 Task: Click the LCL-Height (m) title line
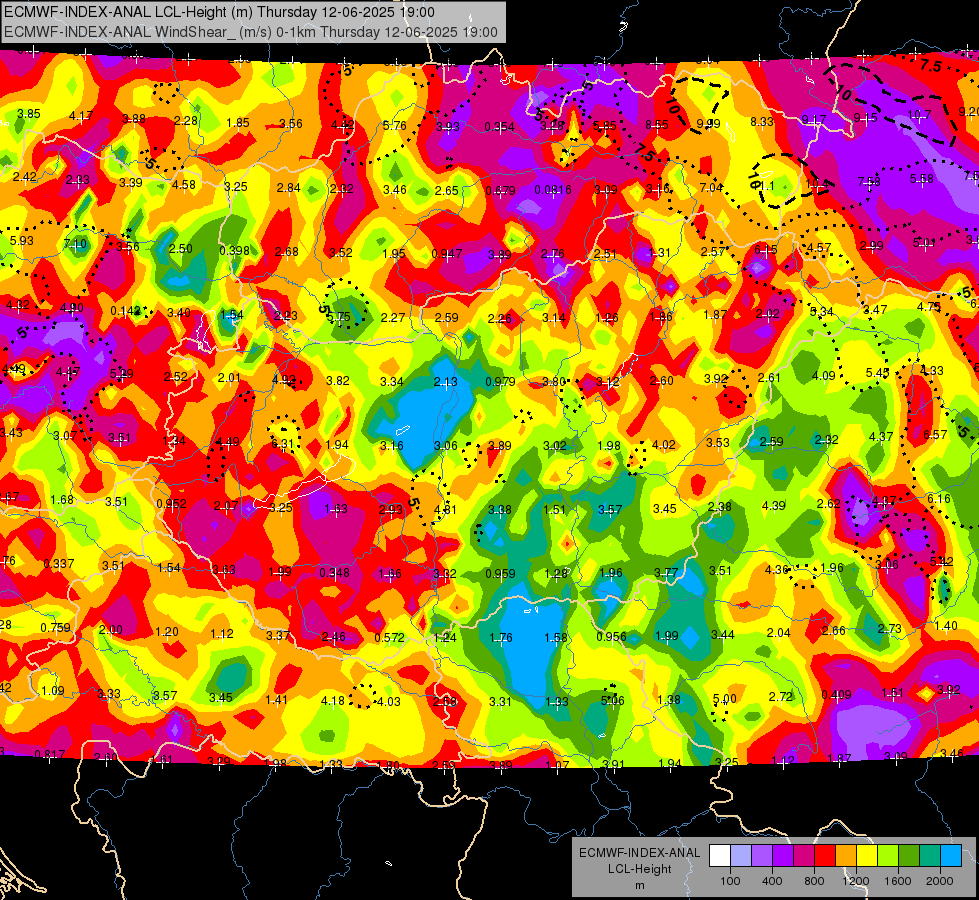(219, 12)
